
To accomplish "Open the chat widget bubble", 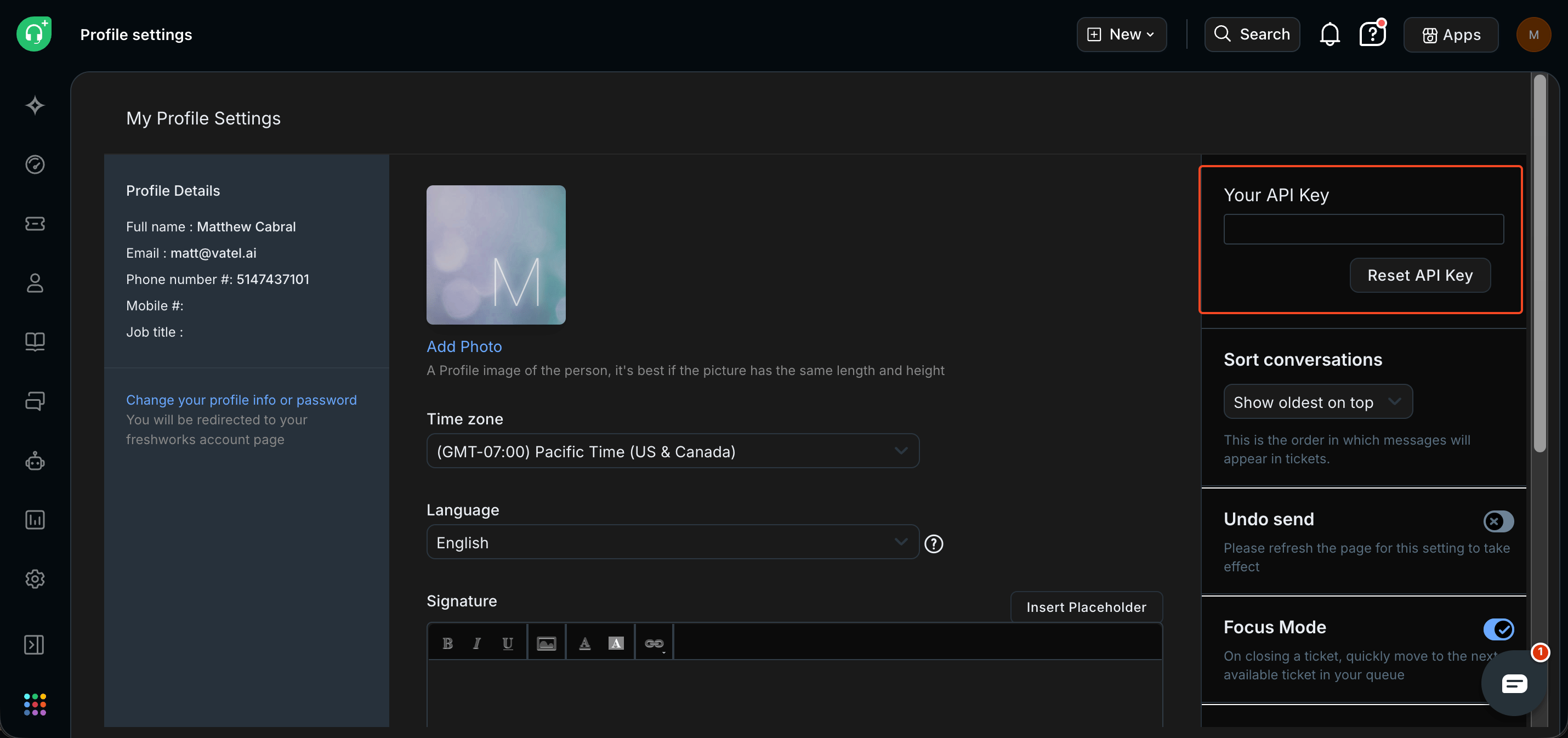I will pyautogui.click(x=1514, y=683).
